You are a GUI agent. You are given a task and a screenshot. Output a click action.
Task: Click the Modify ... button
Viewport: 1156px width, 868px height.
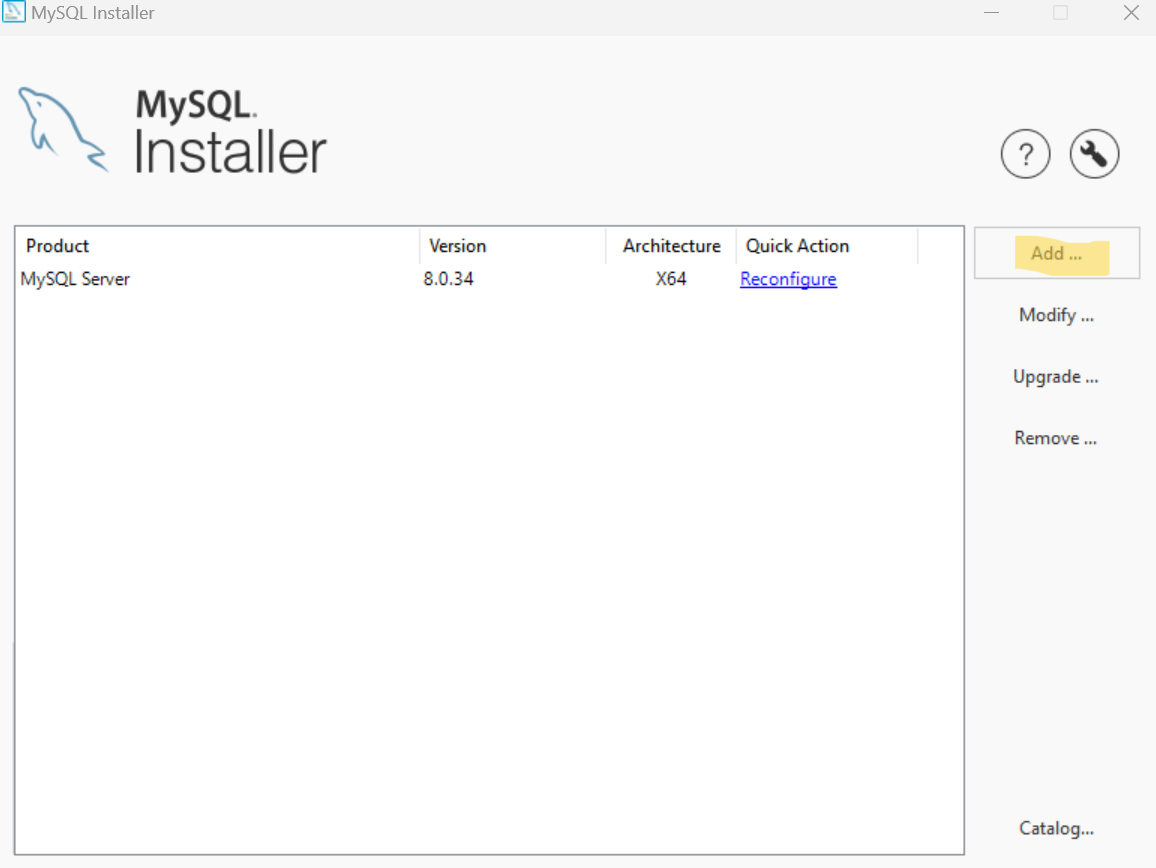(x=1056, y=315)
